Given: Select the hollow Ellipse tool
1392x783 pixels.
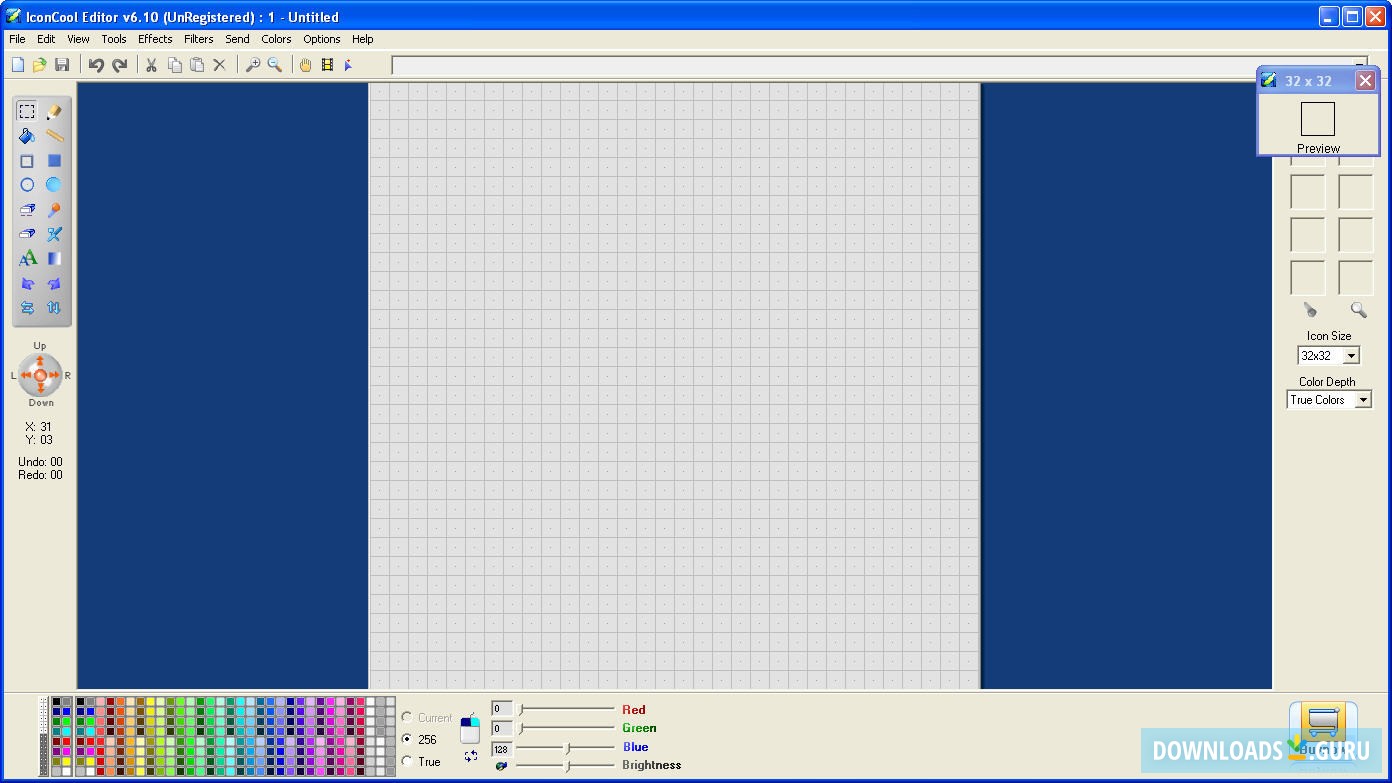Looking at the screenshot, I should click(x=27, y=185).
